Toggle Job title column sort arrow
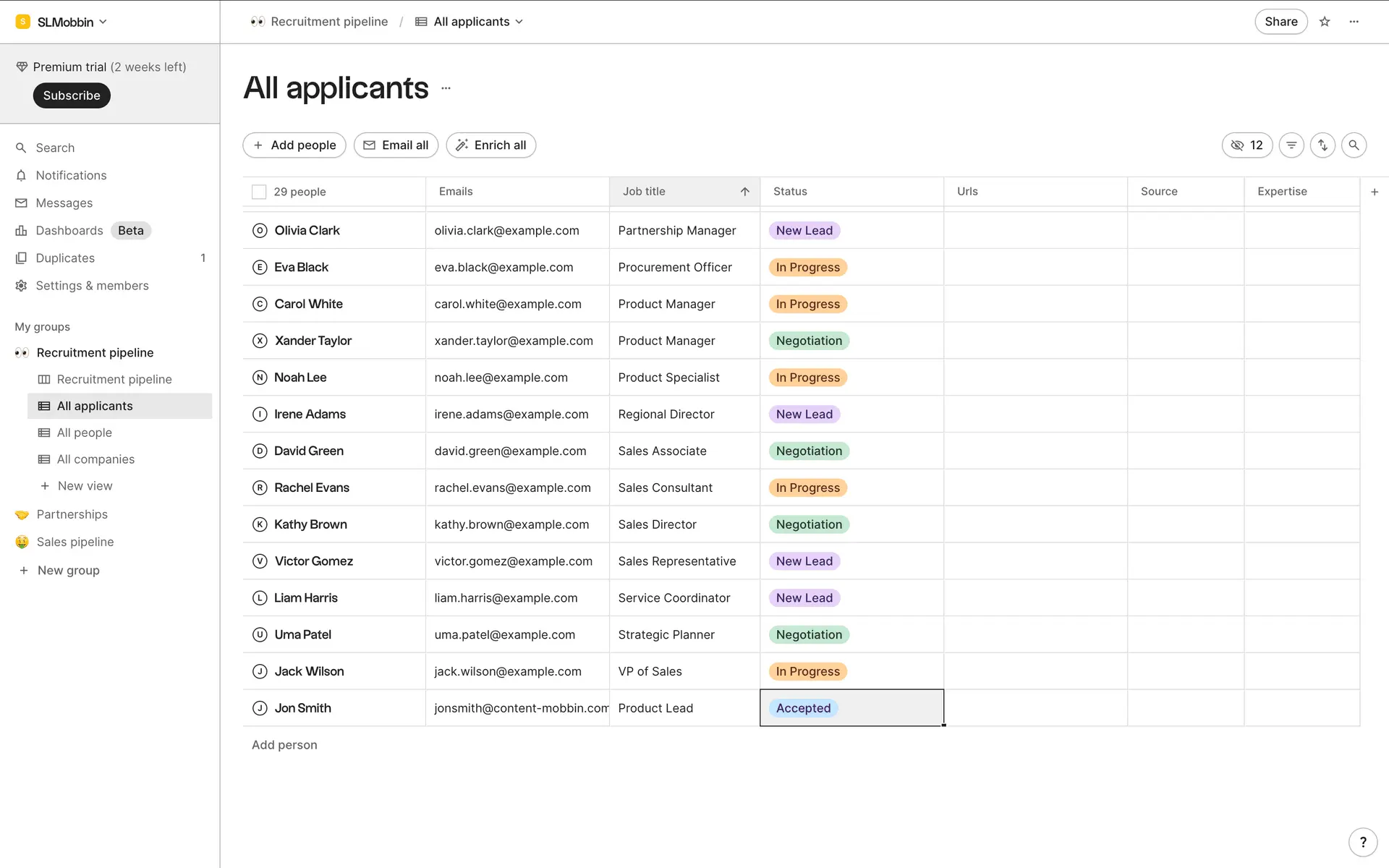Image resolution: width=1389 pixels, height=868 pixels. point(744,192)
